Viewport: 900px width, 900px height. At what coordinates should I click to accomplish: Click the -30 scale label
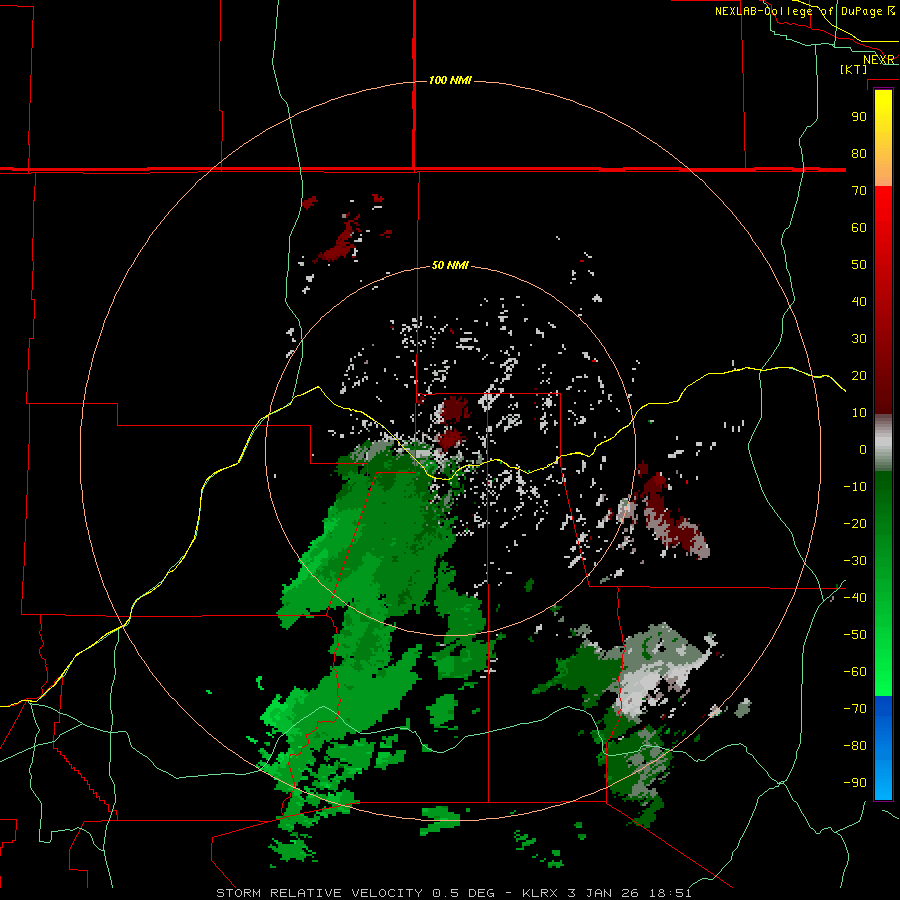click(x=855, y=561)
